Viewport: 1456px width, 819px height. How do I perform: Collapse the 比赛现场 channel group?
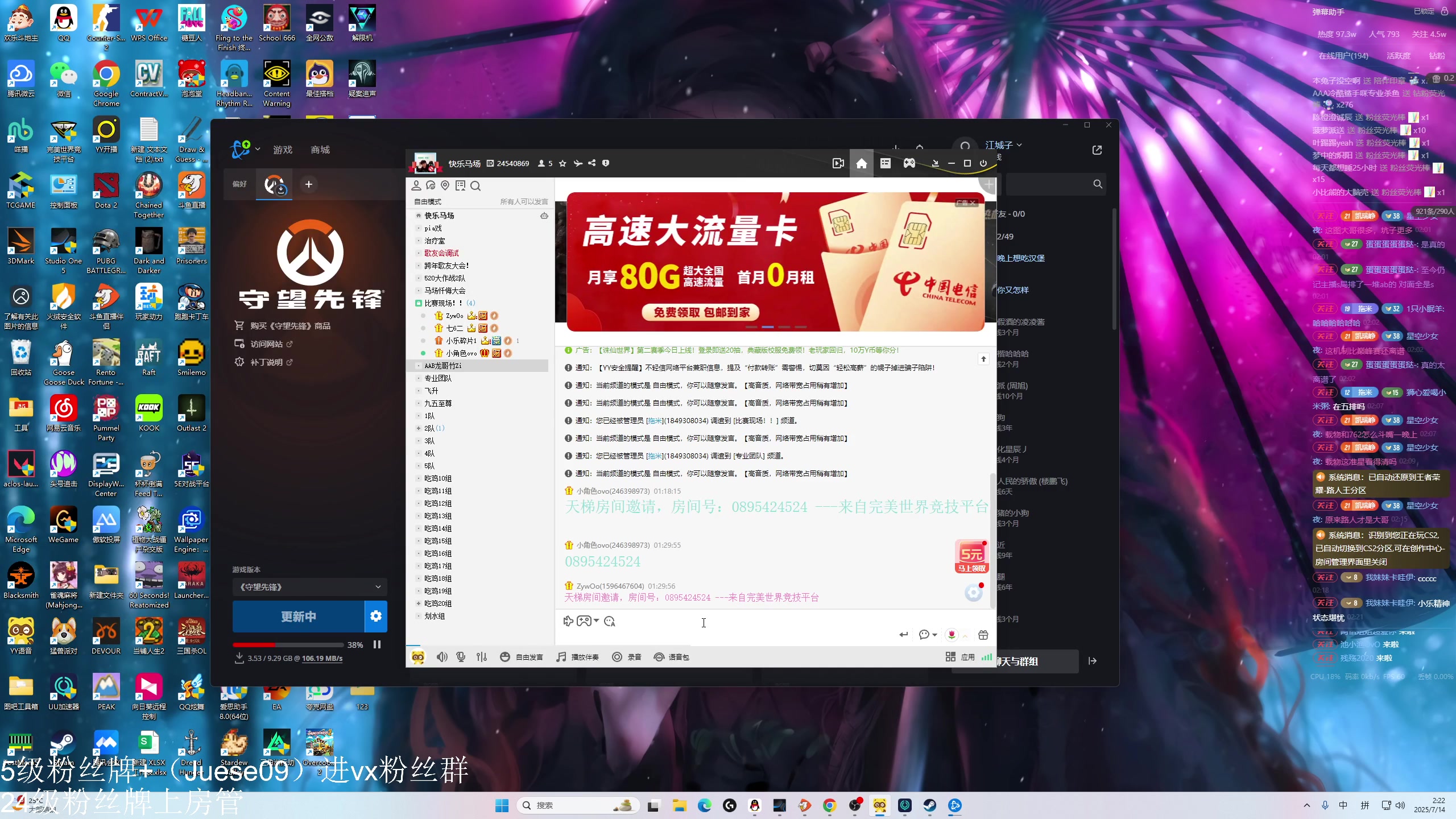tap(419, 303)
